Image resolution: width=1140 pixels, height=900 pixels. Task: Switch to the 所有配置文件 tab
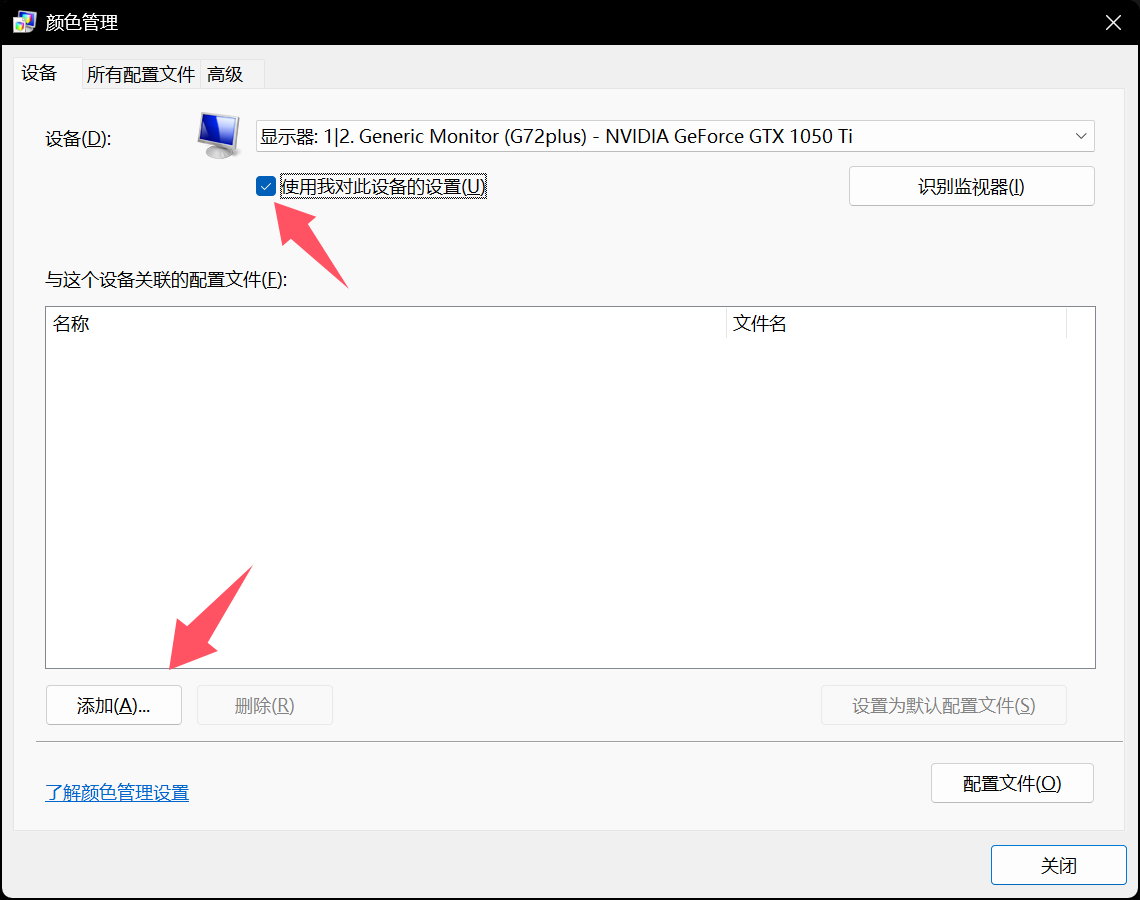[x=140, y=75]
